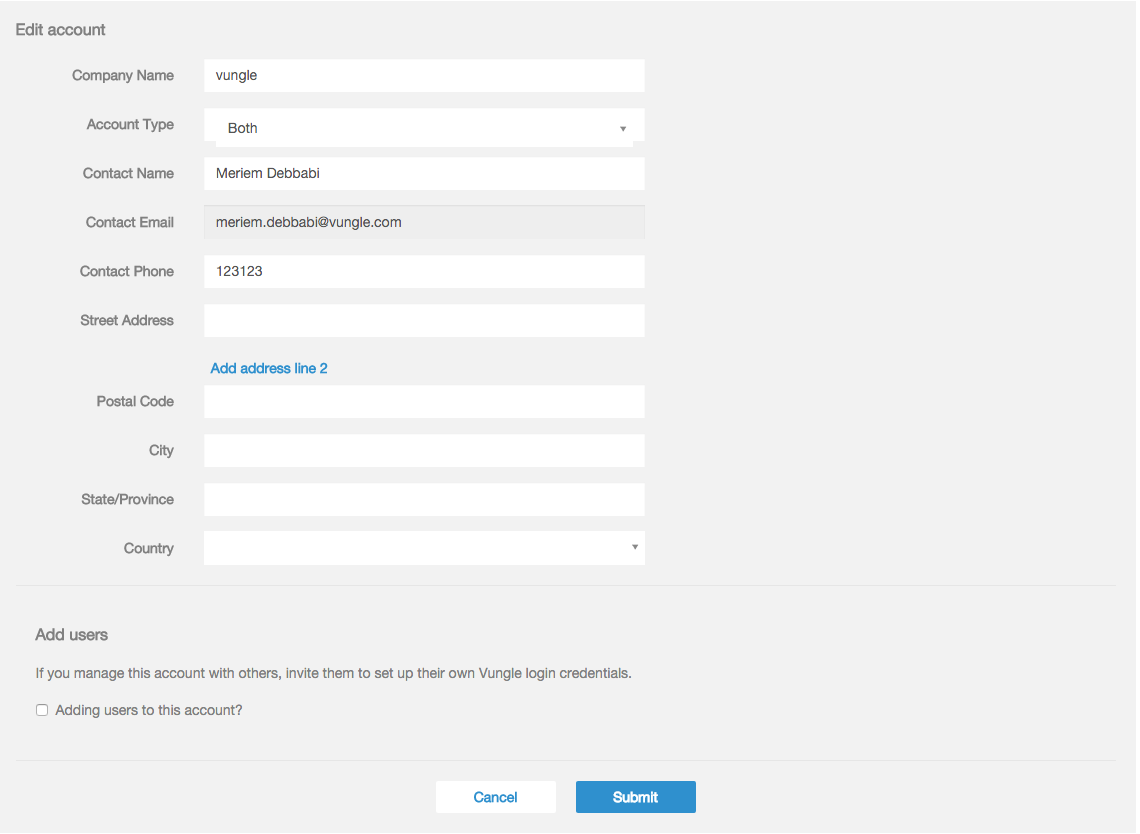Image resolution: width=1140 pixels, height=834 pixels.
Task: Open the Account Type dropdown showing Both
Action: coord(424,128)
